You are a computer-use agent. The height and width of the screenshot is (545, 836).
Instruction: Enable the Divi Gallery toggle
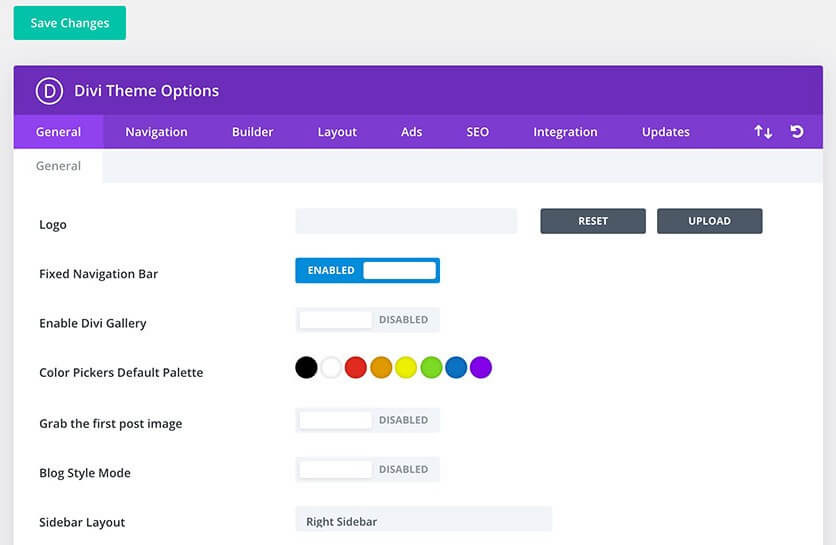(367, 320)
